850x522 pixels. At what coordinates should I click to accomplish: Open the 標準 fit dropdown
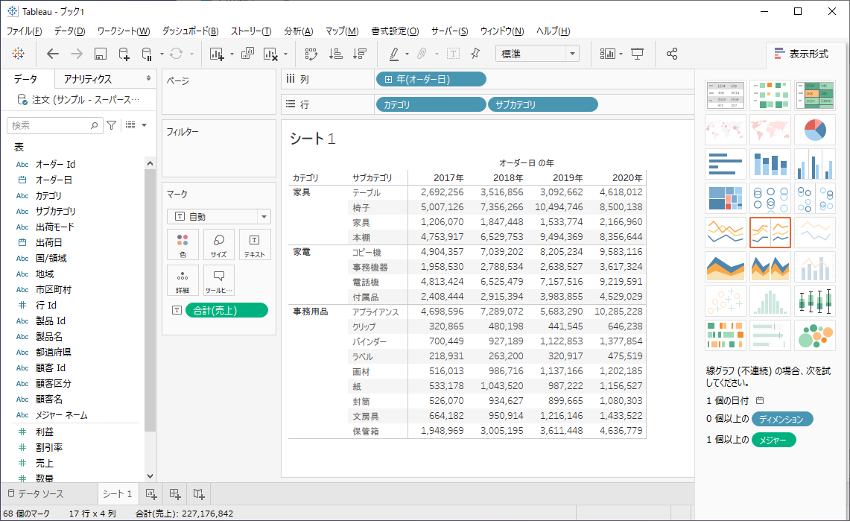pos(537,54)
